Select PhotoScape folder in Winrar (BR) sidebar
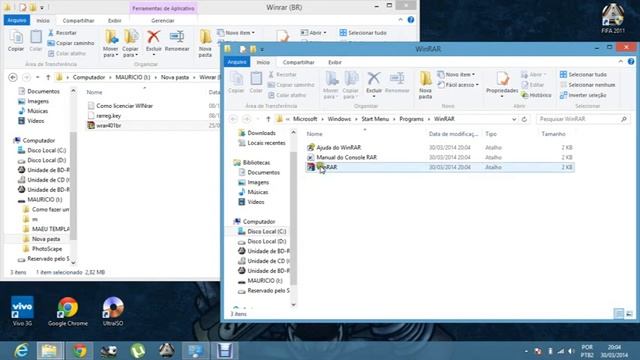The height and width of the screenshot is (360, 640). 42,249
